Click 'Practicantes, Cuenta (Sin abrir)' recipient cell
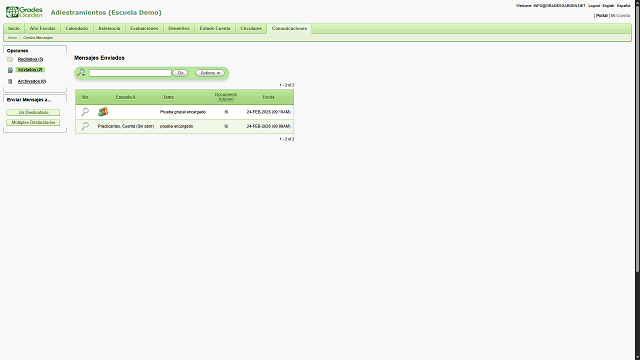 126,127
